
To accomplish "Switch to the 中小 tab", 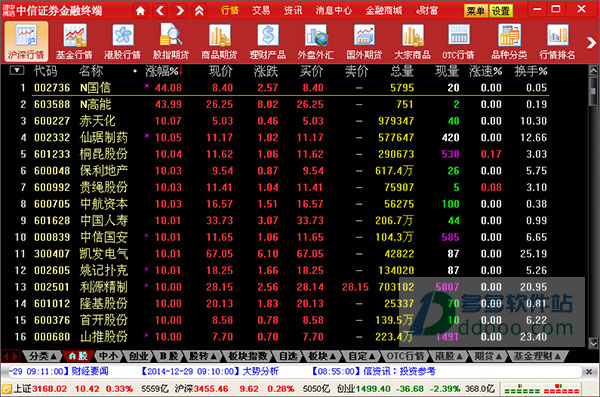I will point(108,356).
